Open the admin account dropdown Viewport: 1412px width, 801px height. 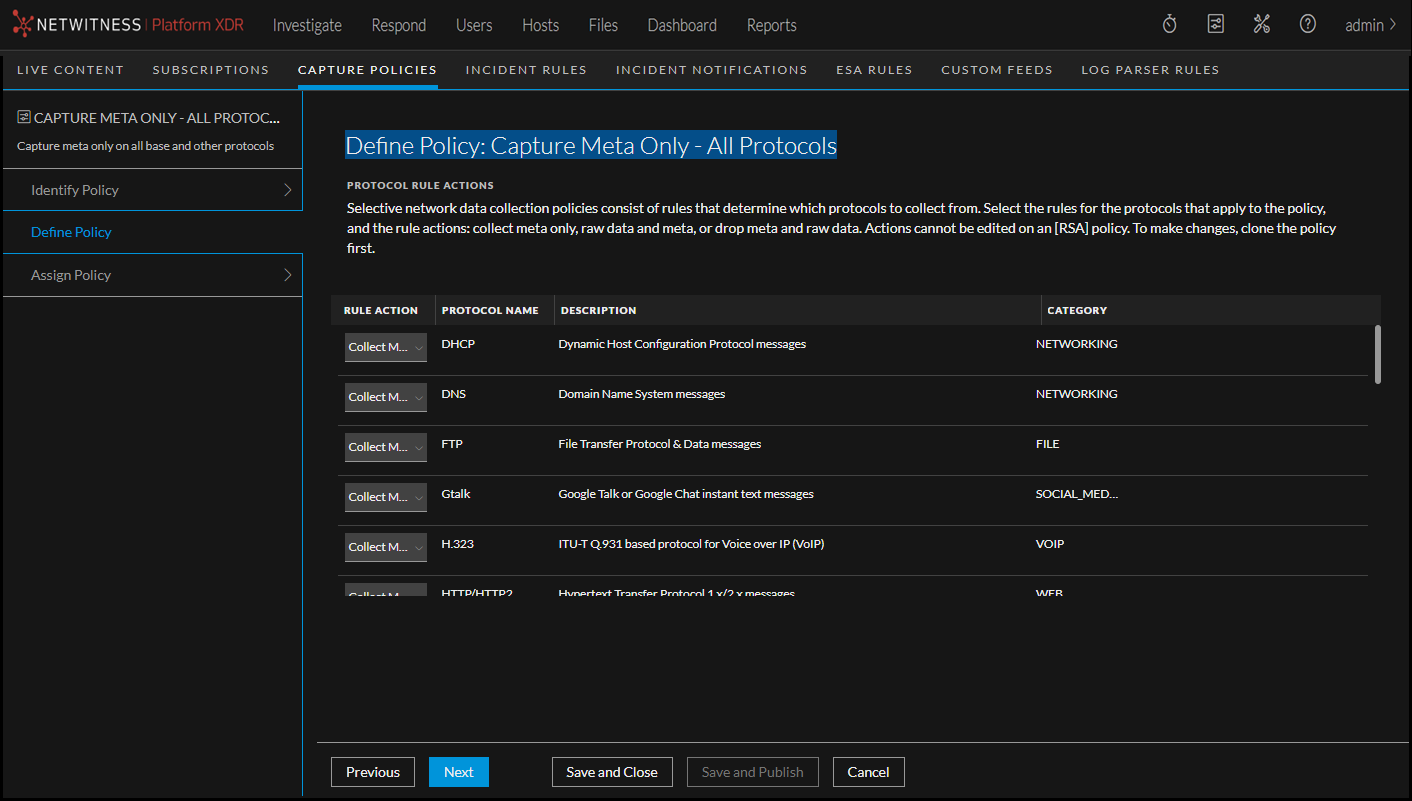[x=1369, y=24]
